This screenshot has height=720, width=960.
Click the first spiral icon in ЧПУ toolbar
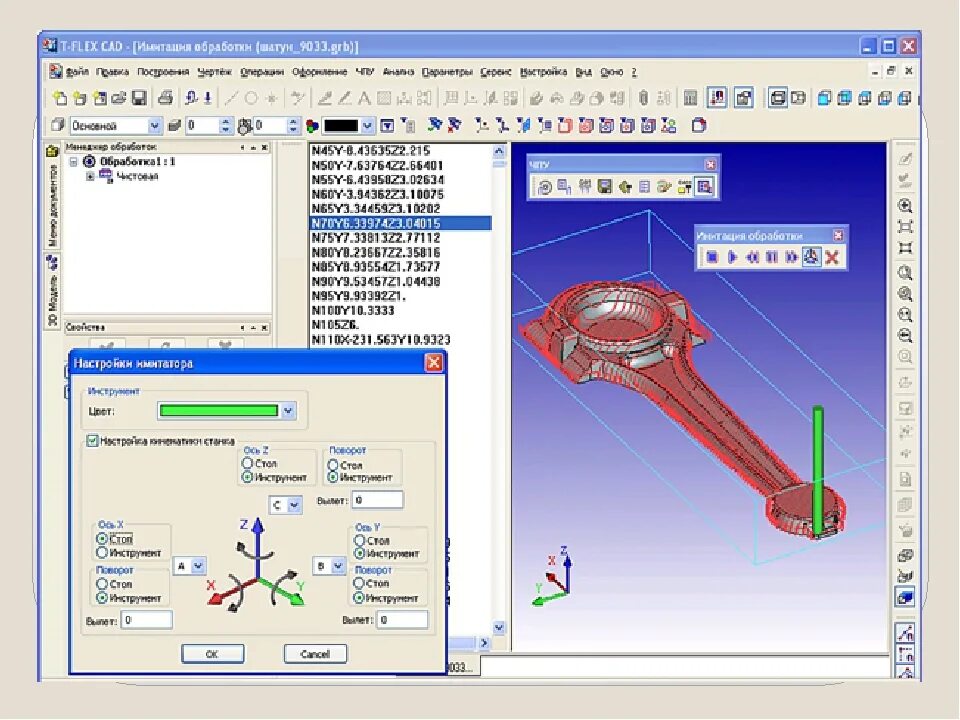544,187
